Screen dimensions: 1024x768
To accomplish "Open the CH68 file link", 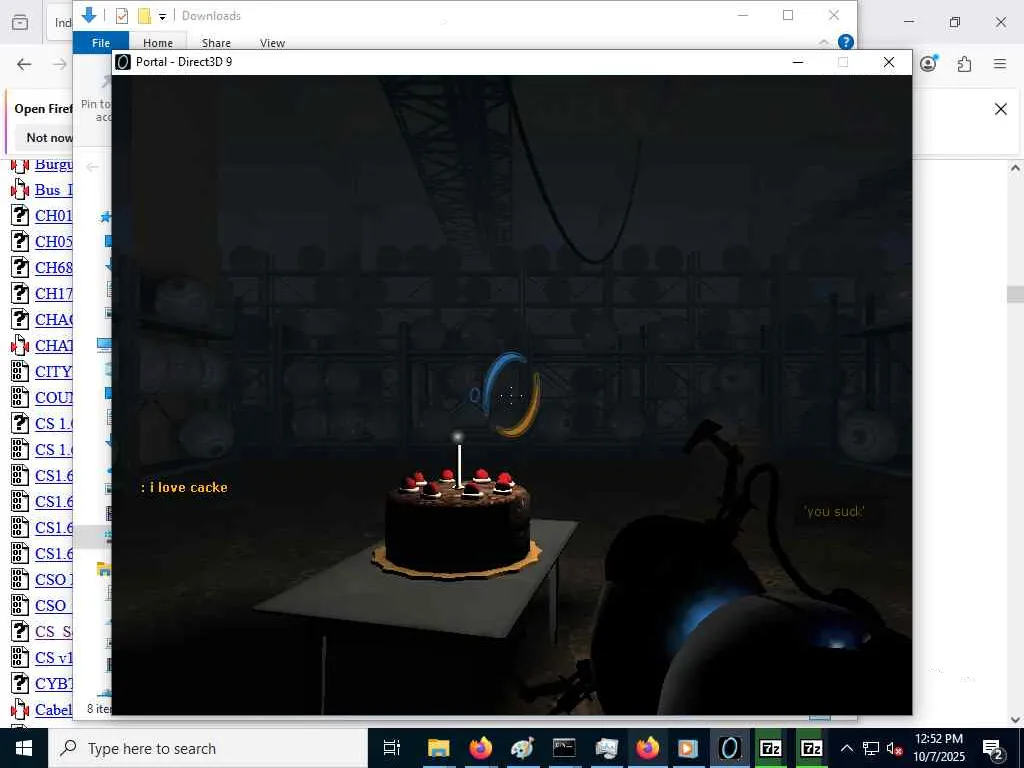I will coord(54,268).
